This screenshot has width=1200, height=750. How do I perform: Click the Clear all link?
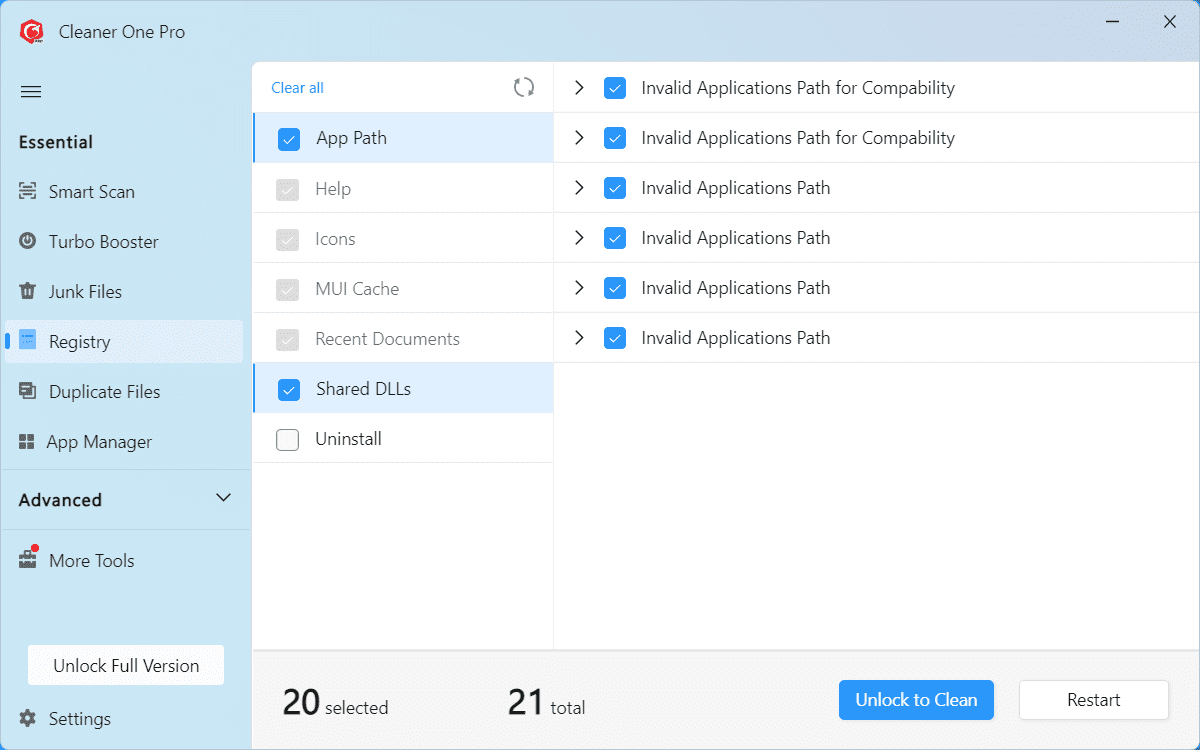click(x=298, y=88)
